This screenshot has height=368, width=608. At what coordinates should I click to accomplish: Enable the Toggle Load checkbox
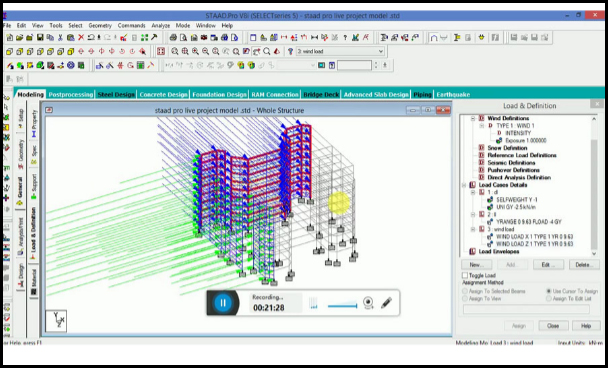pos(465,275)
